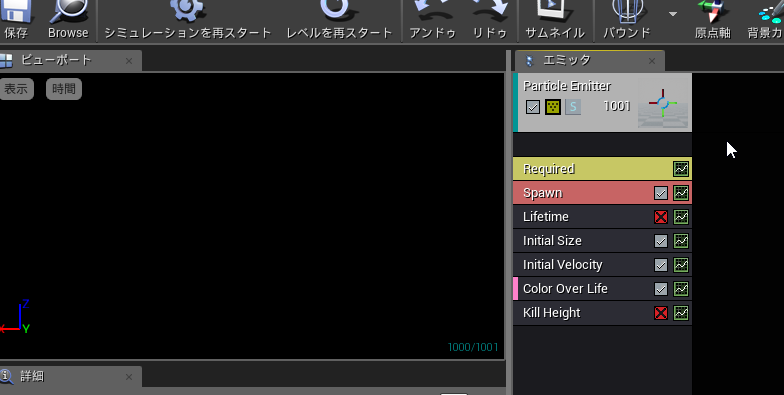This screenshot has width=784, height=395.
Task: Open curve editor icon for Required
Action: tap(681, 169)
